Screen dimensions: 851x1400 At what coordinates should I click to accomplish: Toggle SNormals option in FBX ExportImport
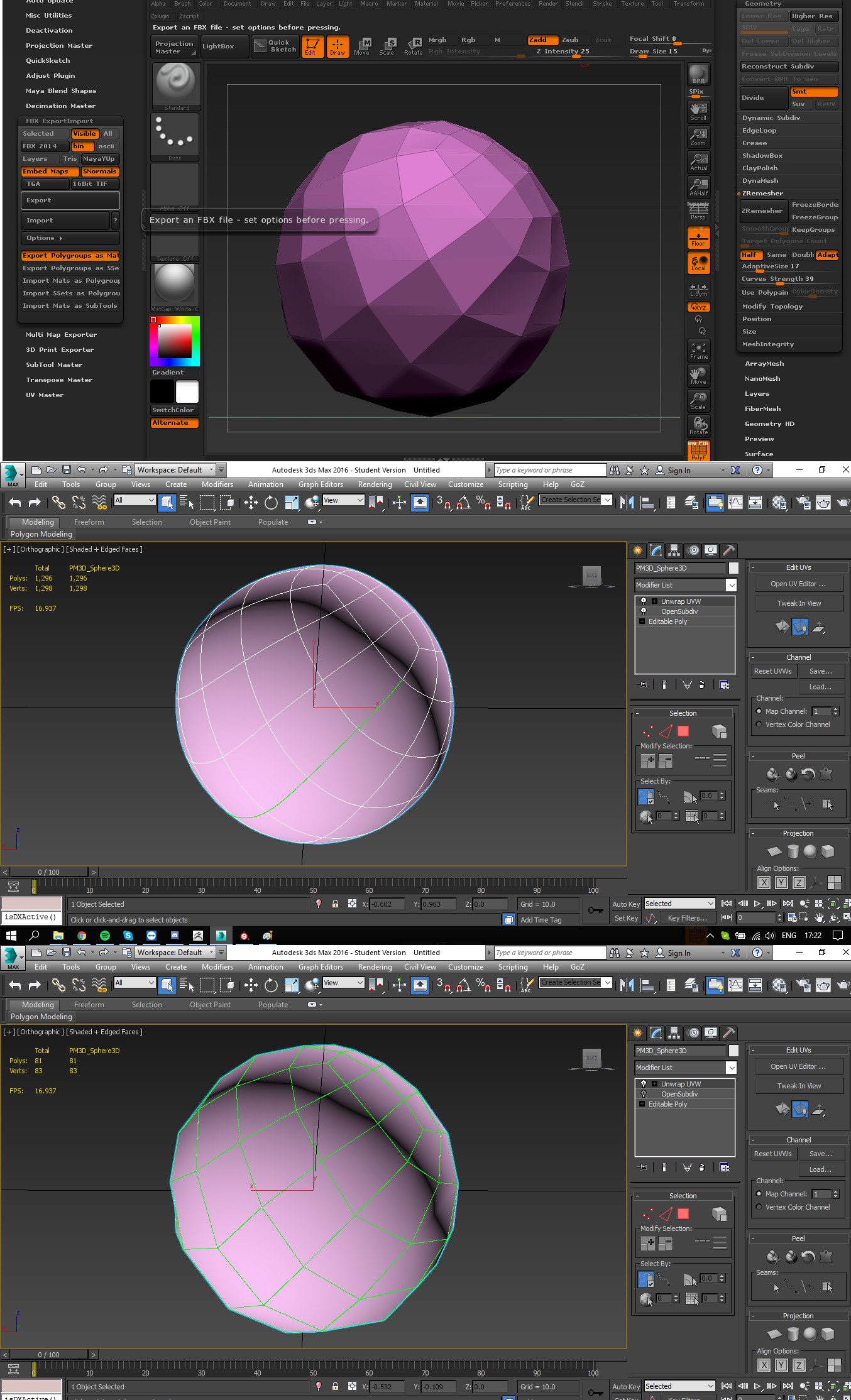(x=100, y=172)
